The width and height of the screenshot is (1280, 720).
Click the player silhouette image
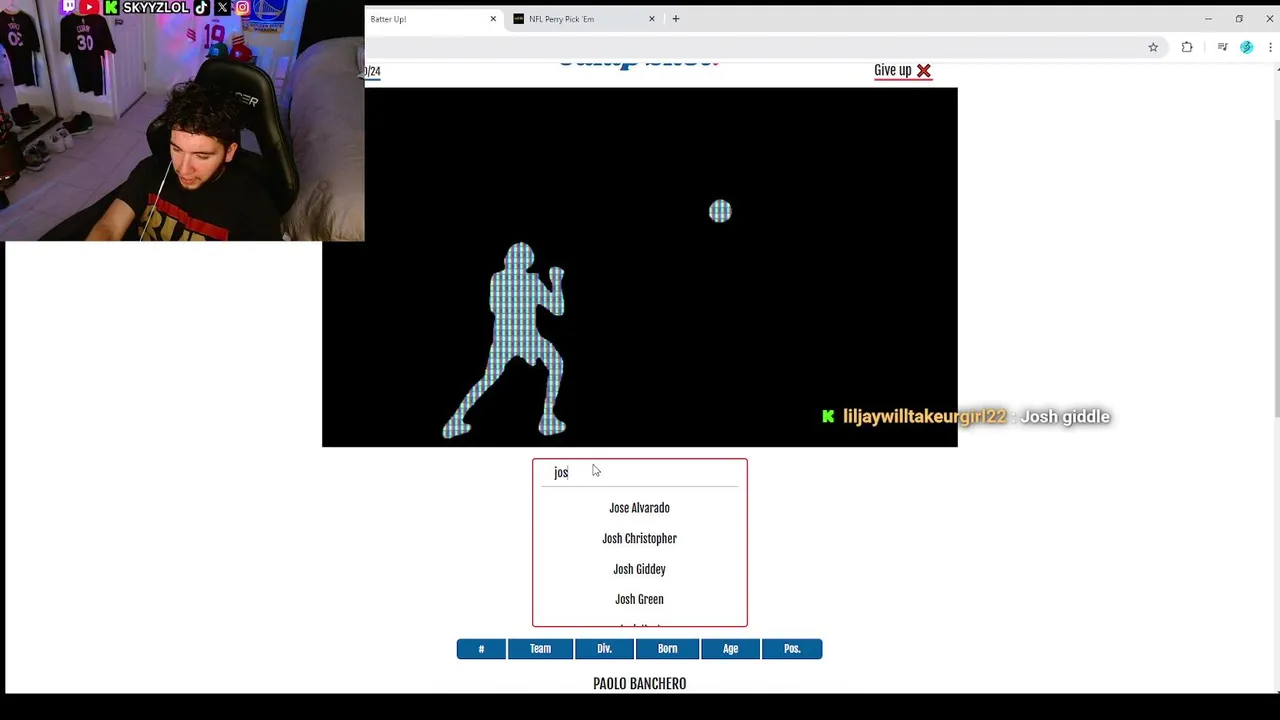coord(640,267)
